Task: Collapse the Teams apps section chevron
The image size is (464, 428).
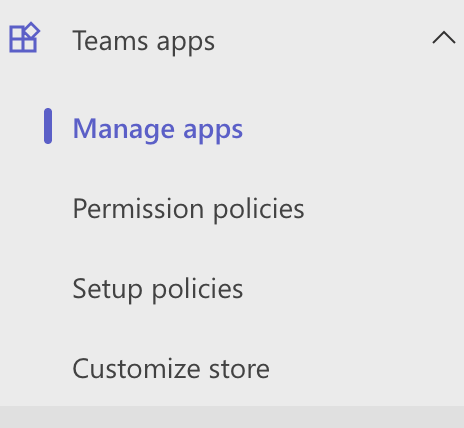Action: pyautogui.click(x=444, y=37)
